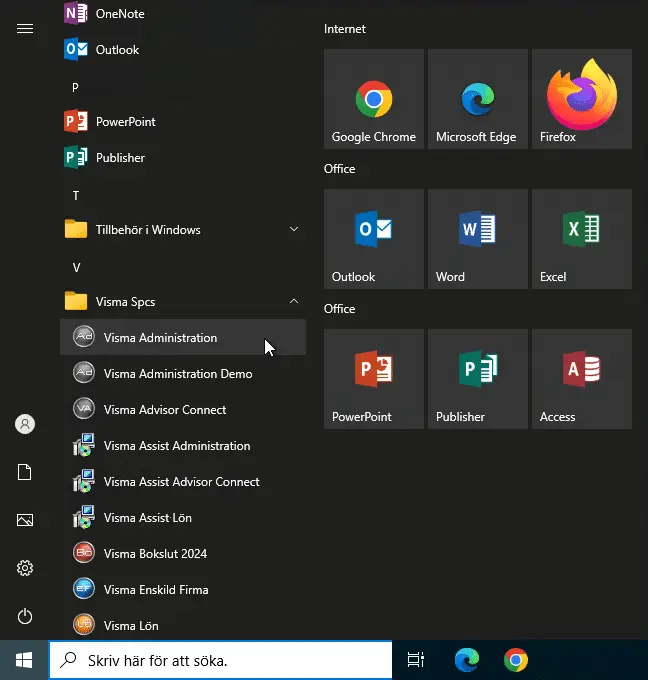The width and height of the screenshot is (648, 680).
Task: Open PowerPoint in the app list
Action: point(183,121)
